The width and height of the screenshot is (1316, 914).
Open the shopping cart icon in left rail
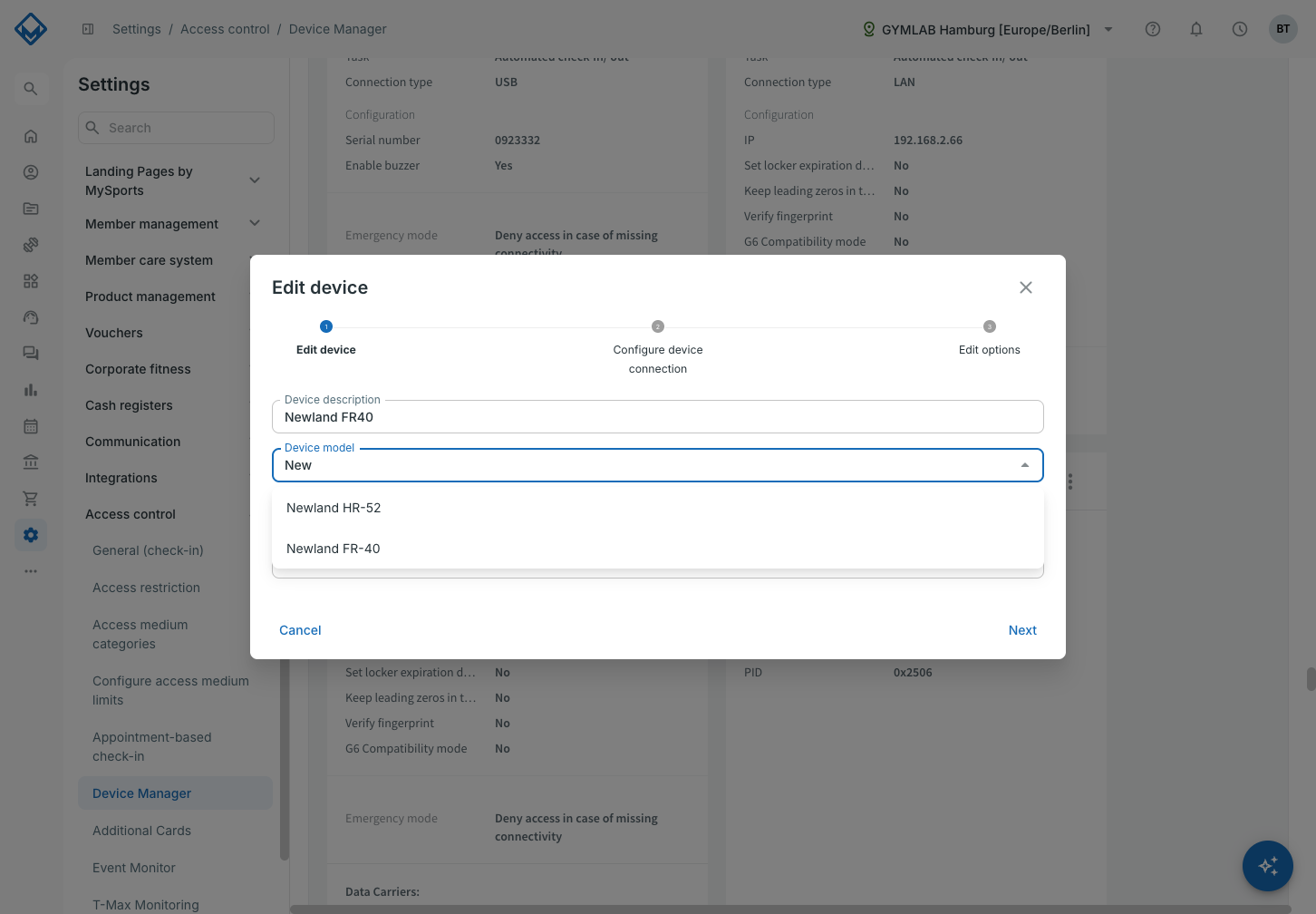(31, 499)
